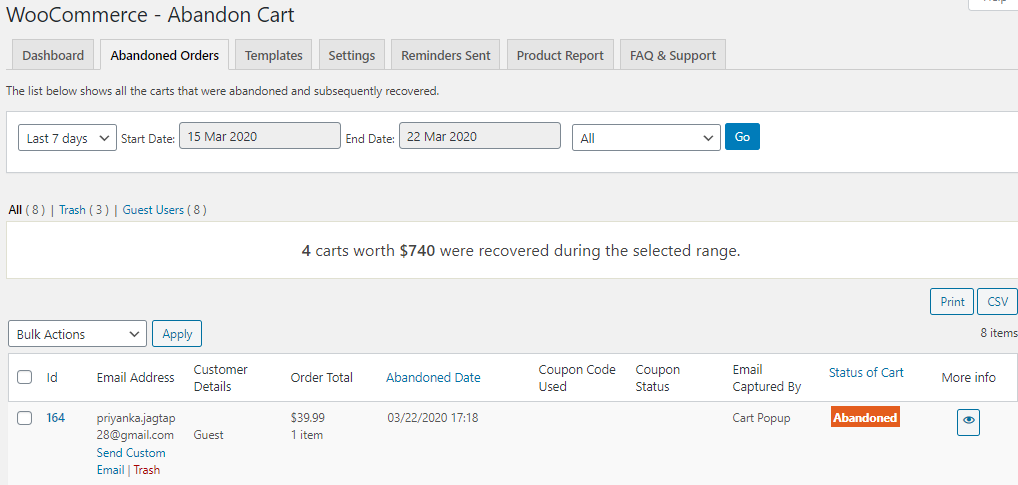Click the recovered carts summary text
The height and width of the screenshot is (485, 1018).
coord(521,251)
